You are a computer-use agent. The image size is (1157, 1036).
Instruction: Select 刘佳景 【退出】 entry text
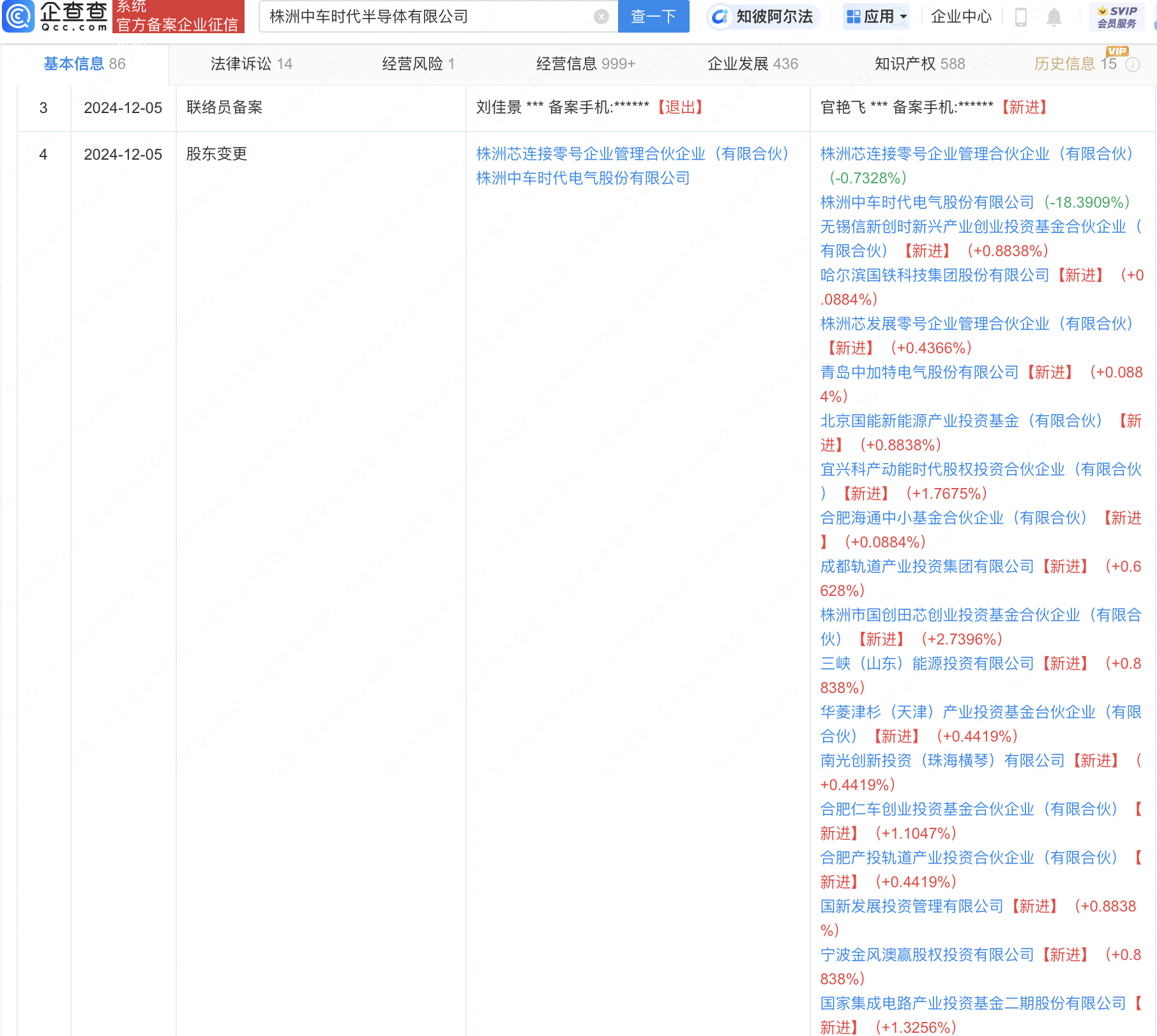tap(591, 107)
